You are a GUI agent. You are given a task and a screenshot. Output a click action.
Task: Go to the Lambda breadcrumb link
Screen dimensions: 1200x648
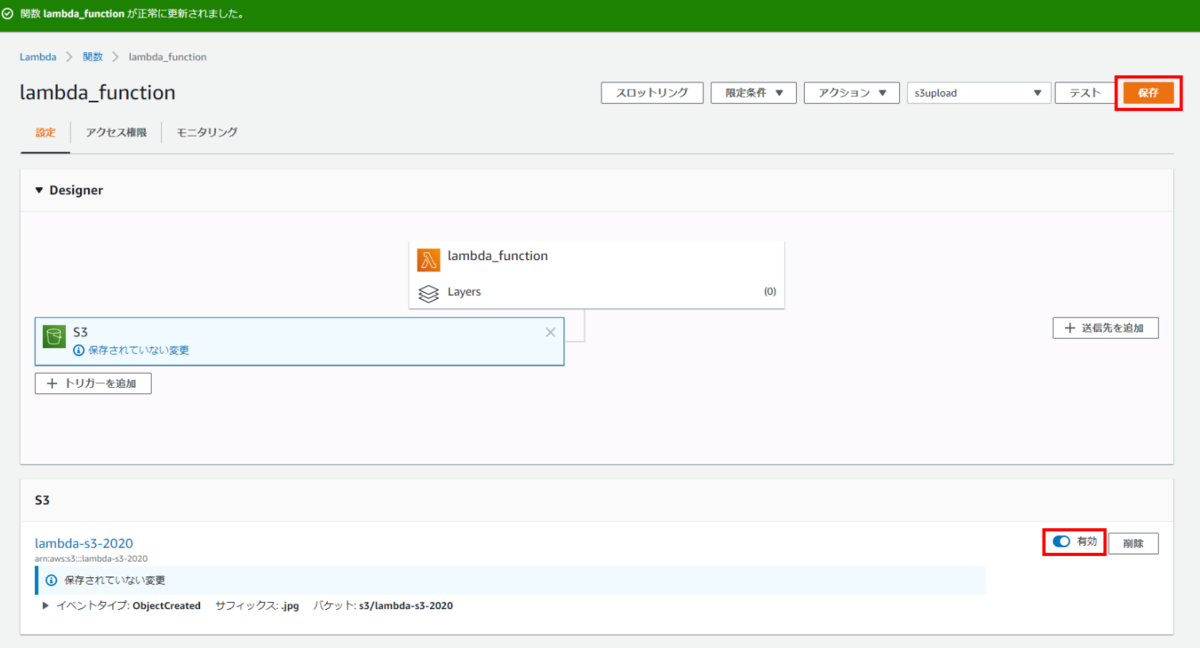pyautogui.click(x=38, y=57)
